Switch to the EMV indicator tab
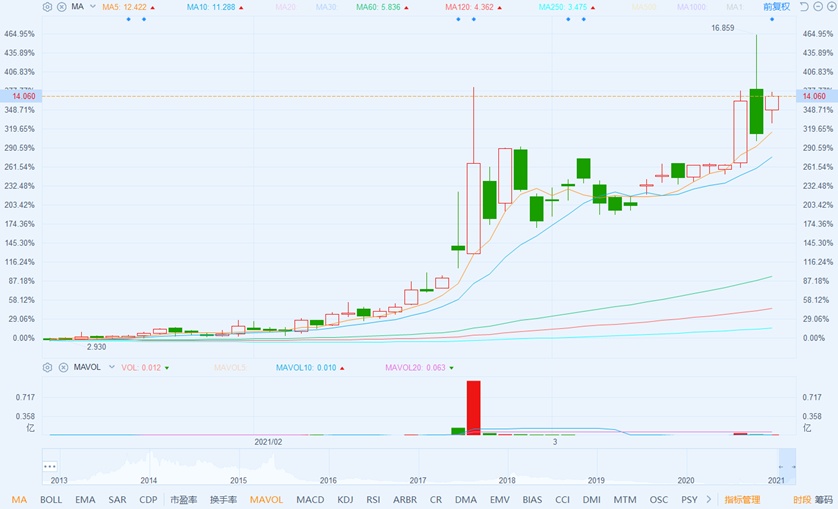838x509 pixels. click(x=500, y=499)
